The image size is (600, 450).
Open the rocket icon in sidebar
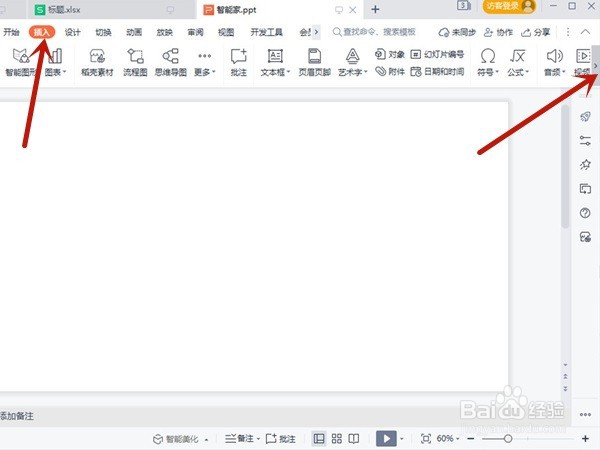(585, 116)
